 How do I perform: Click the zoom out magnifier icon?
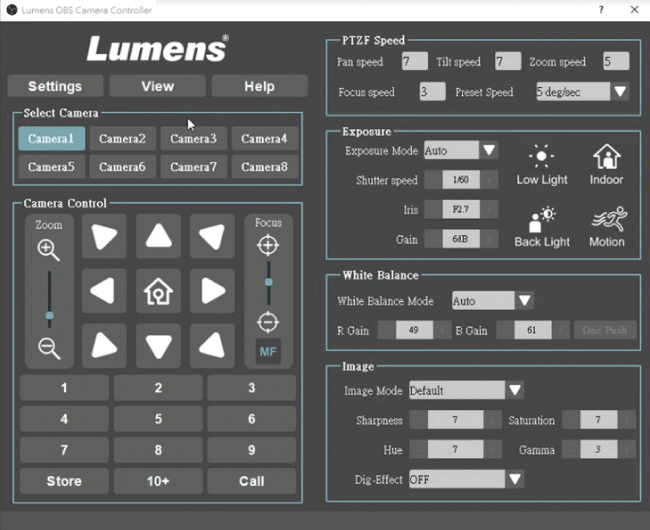tap(48, 347)
